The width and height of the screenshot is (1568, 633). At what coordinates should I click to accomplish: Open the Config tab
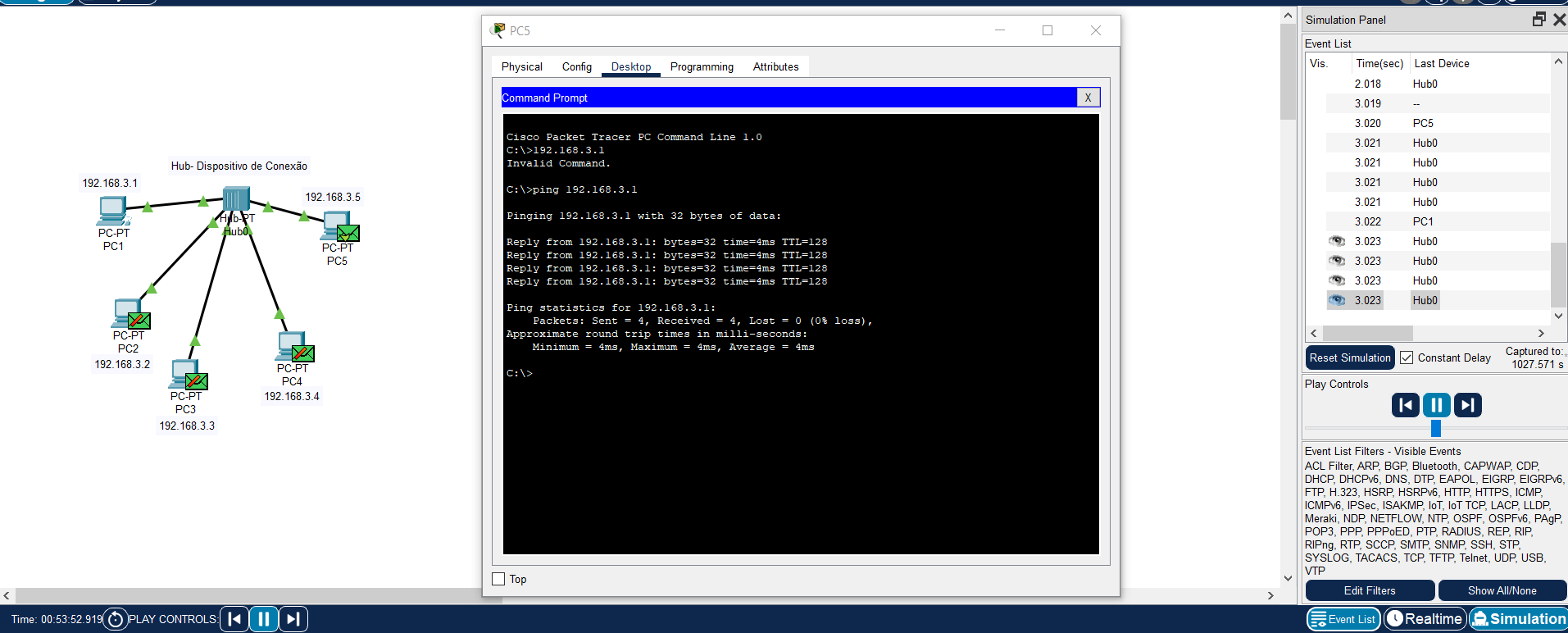point(577,66)
